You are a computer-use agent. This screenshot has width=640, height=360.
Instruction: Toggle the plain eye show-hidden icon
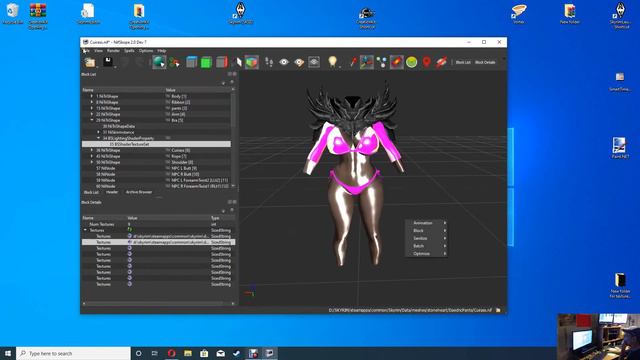click(284, 62)
